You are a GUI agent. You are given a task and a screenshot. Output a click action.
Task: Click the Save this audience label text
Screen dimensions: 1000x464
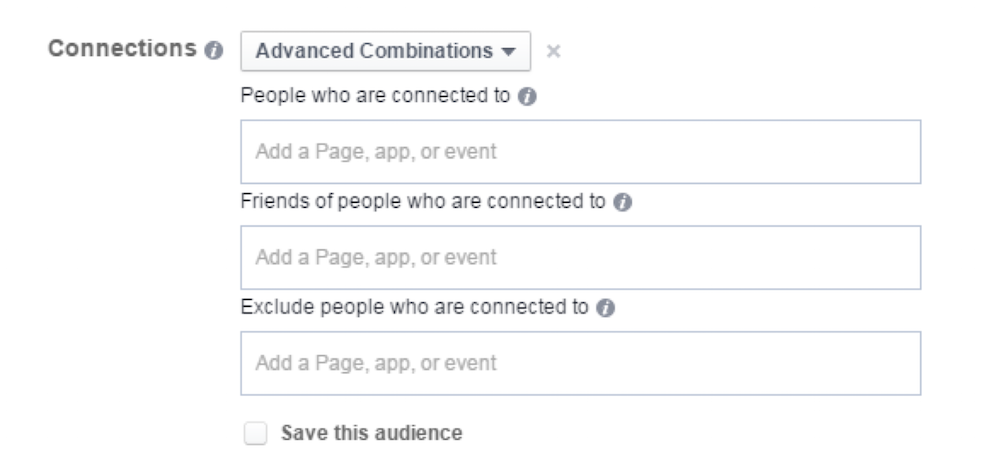(372, 433)
